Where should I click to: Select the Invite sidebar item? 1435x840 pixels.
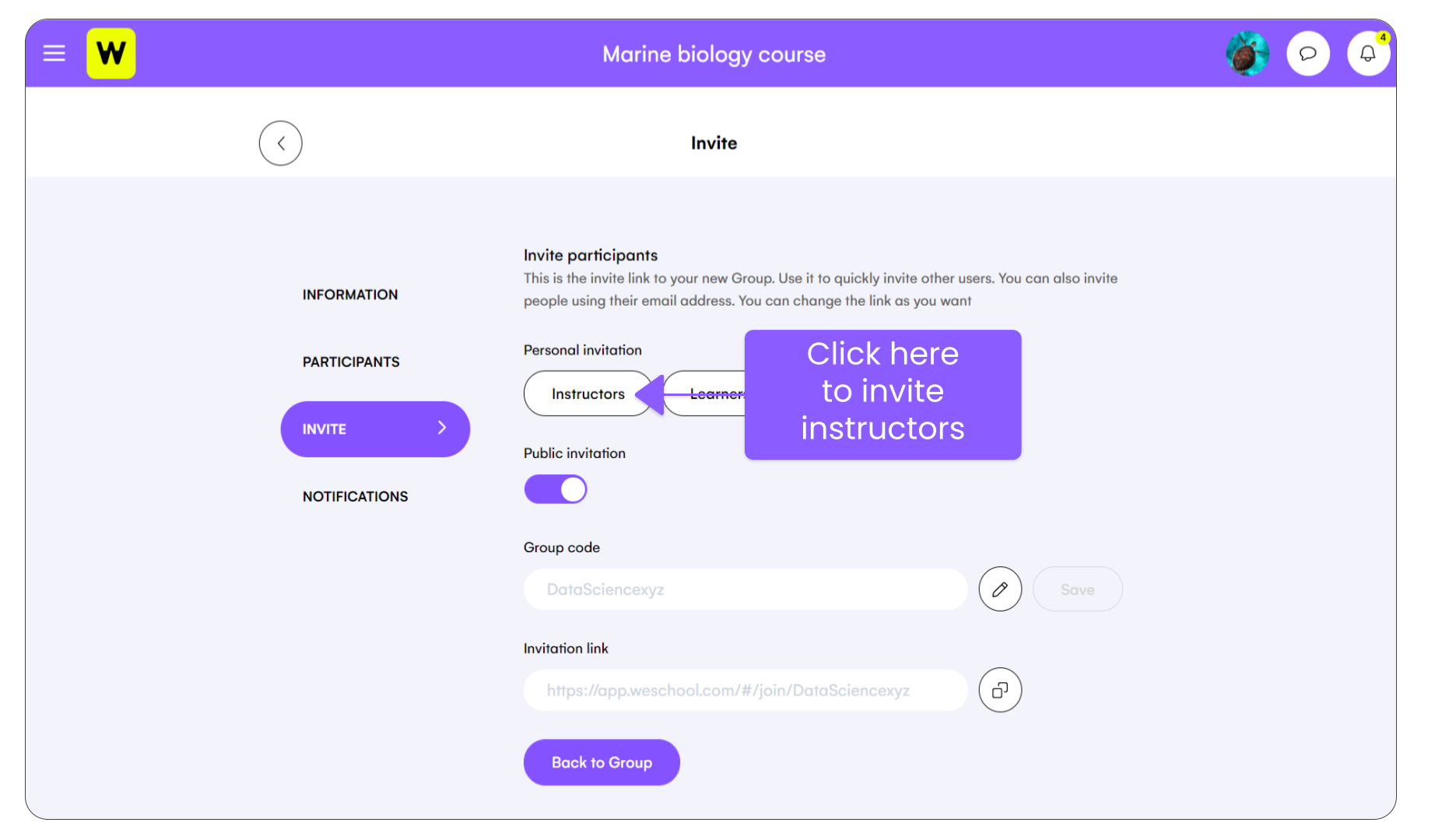point(375,429)
